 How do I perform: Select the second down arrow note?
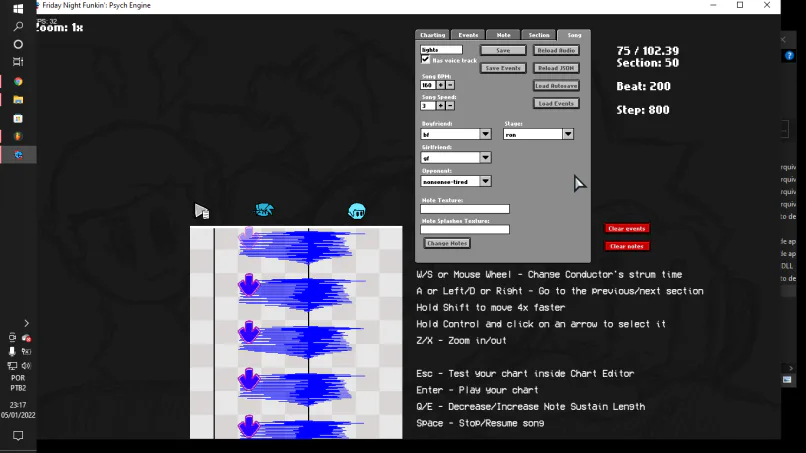click(x=249, y=284)
